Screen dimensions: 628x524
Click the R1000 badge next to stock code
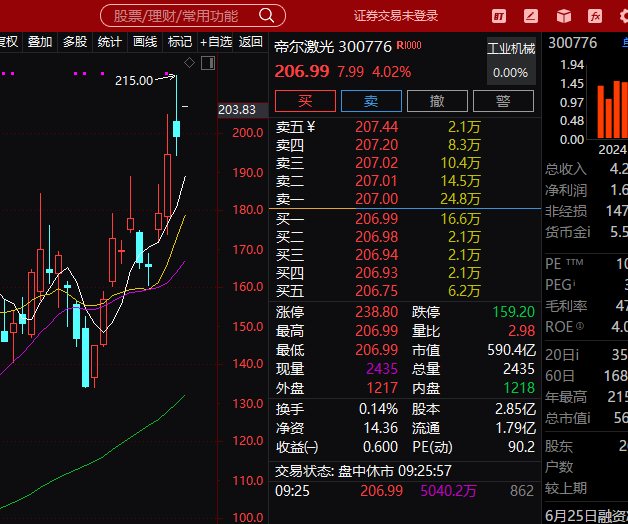(409, 45)
